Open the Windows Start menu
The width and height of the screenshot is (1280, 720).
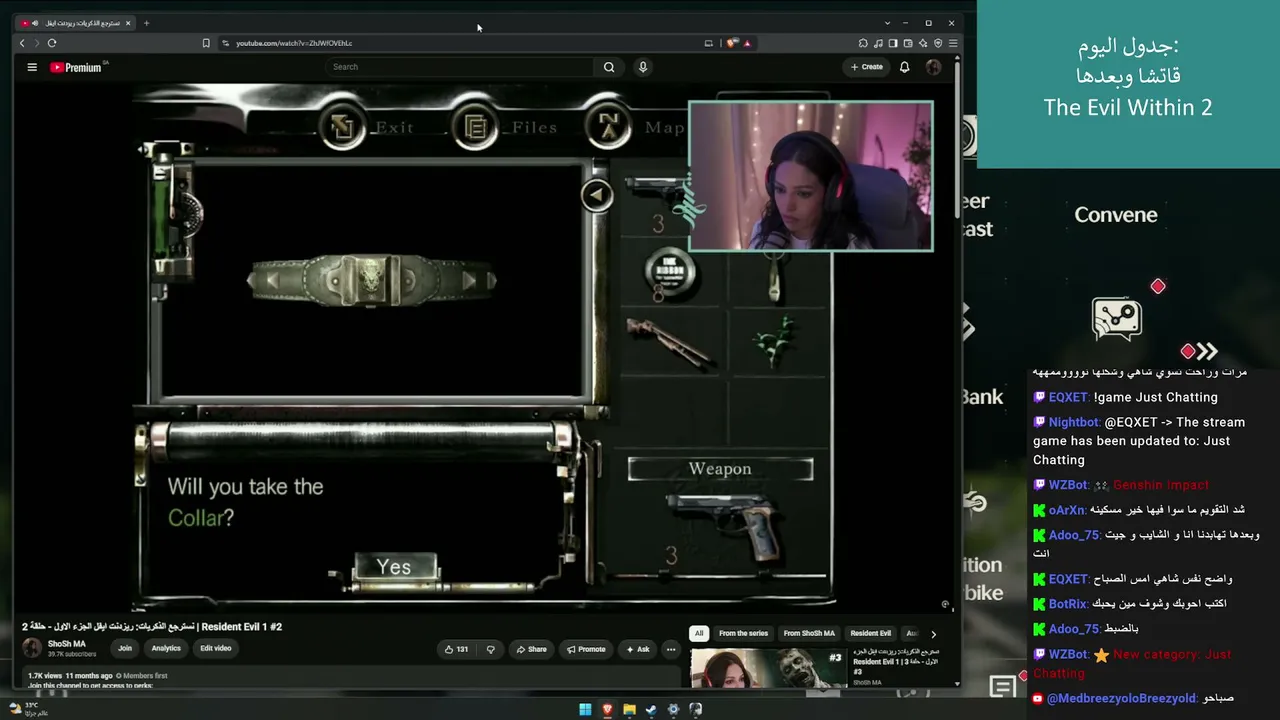click(x=585, y=710)
